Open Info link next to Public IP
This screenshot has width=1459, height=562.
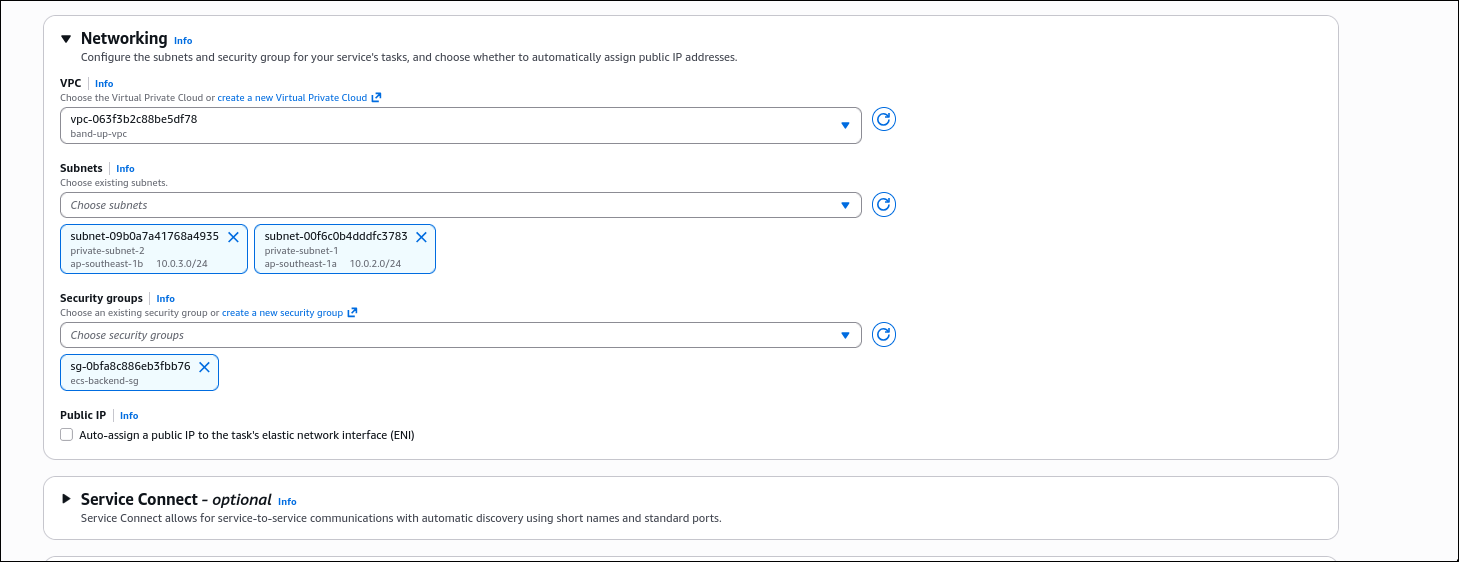129,416
